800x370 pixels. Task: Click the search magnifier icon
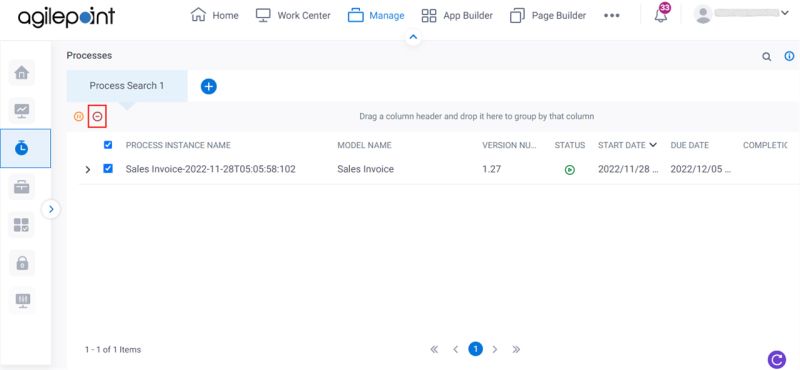(766, 57)
